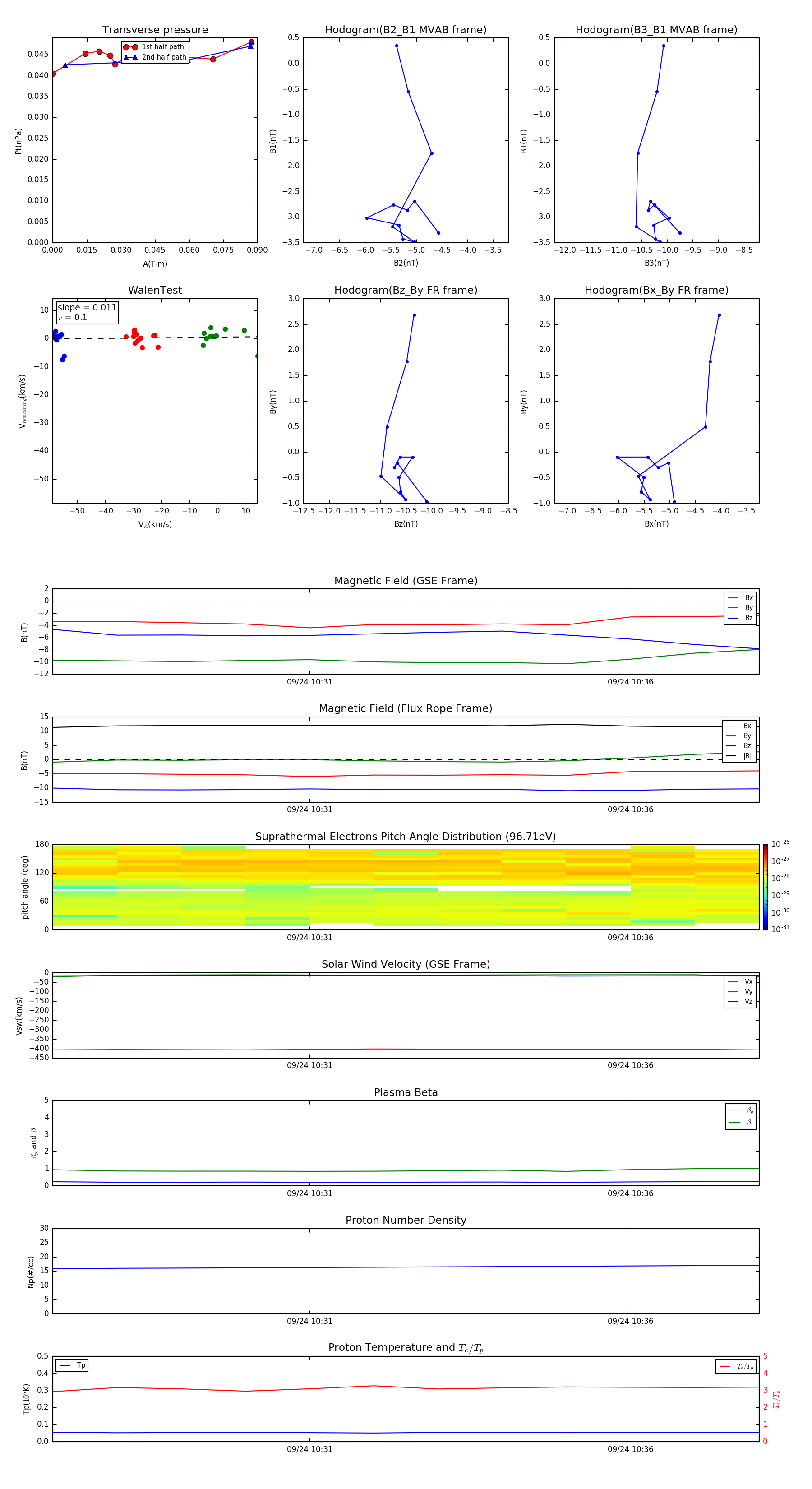
Task: Click '09/24 10:36' tick under Plasma Beta plot
Action: pyautogui.click(x=631, y=1193)
